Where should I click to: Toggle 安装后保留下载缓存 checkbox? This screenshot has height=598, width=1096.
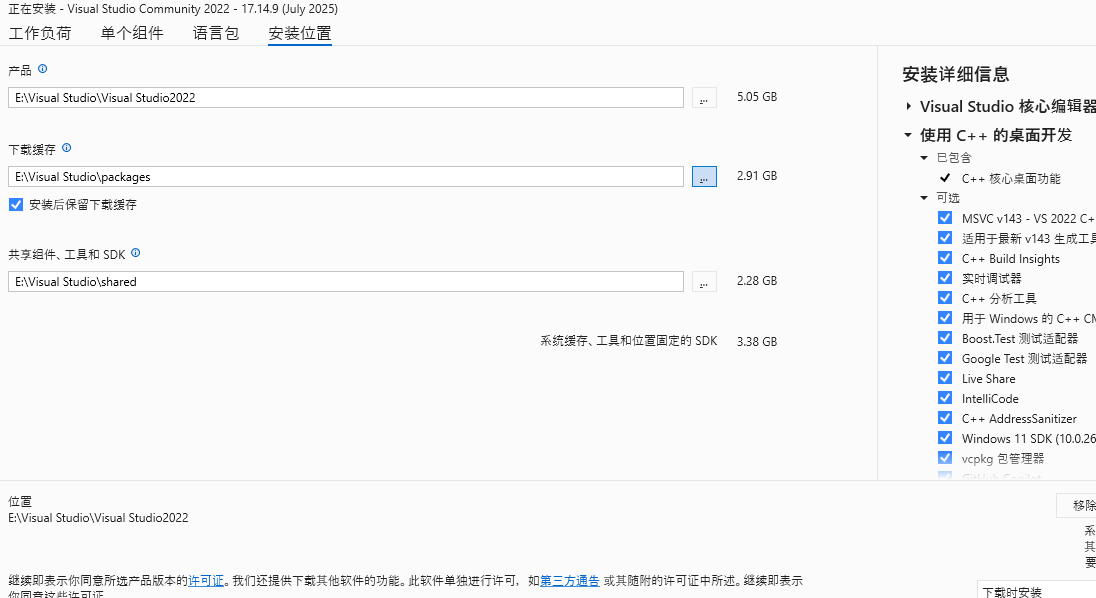click(15, 205)
